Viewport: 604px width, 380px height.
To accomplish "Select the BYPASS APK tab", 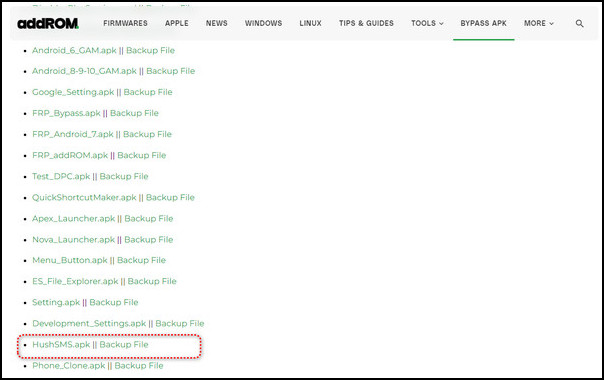I will (483, 23).
